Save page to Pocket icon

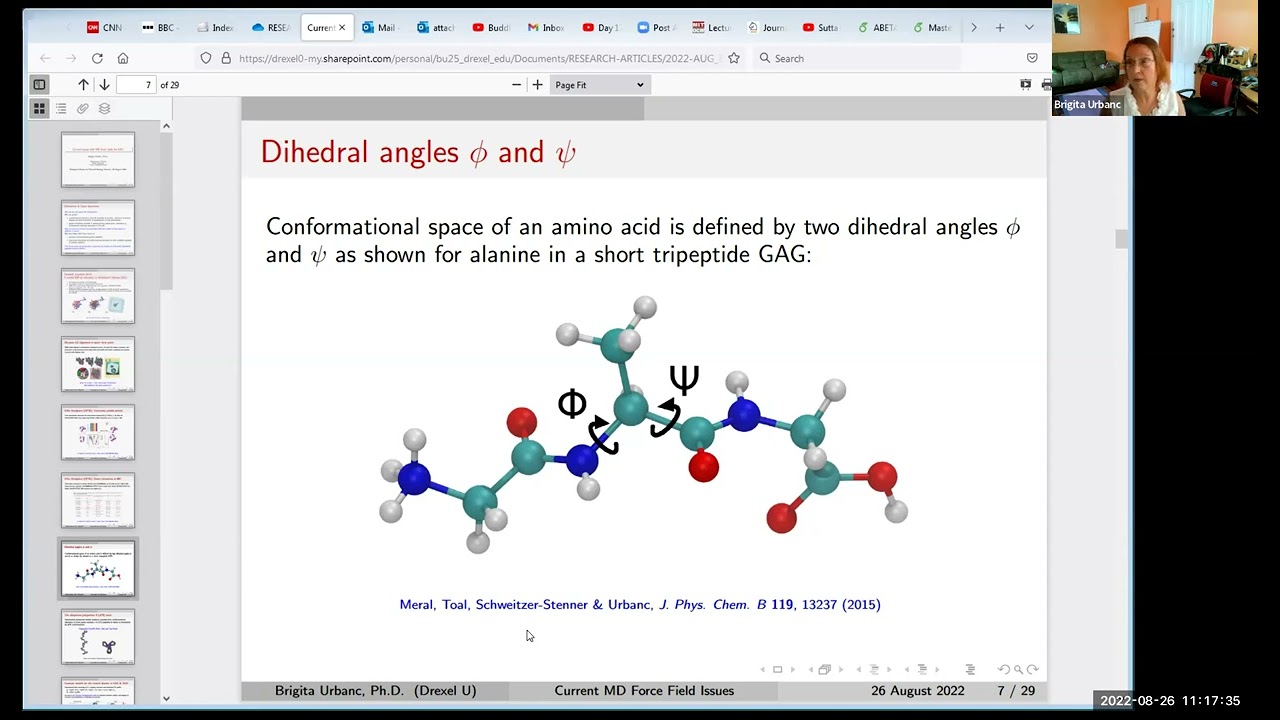(x=1032, y=58)
